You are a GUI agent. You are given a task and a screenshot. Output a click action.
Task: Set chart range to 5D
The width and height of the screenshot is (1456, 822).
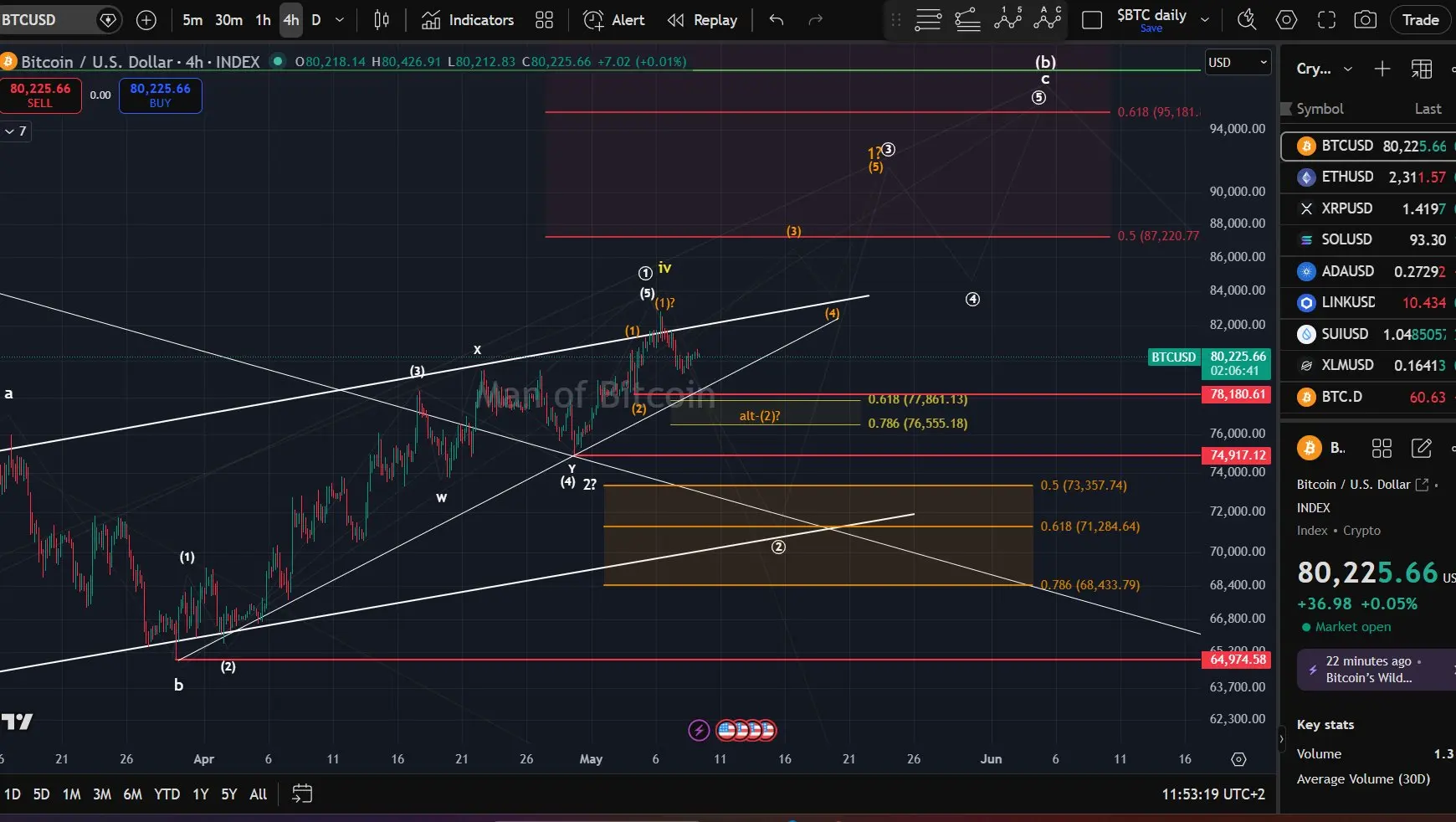click(41, 794)
